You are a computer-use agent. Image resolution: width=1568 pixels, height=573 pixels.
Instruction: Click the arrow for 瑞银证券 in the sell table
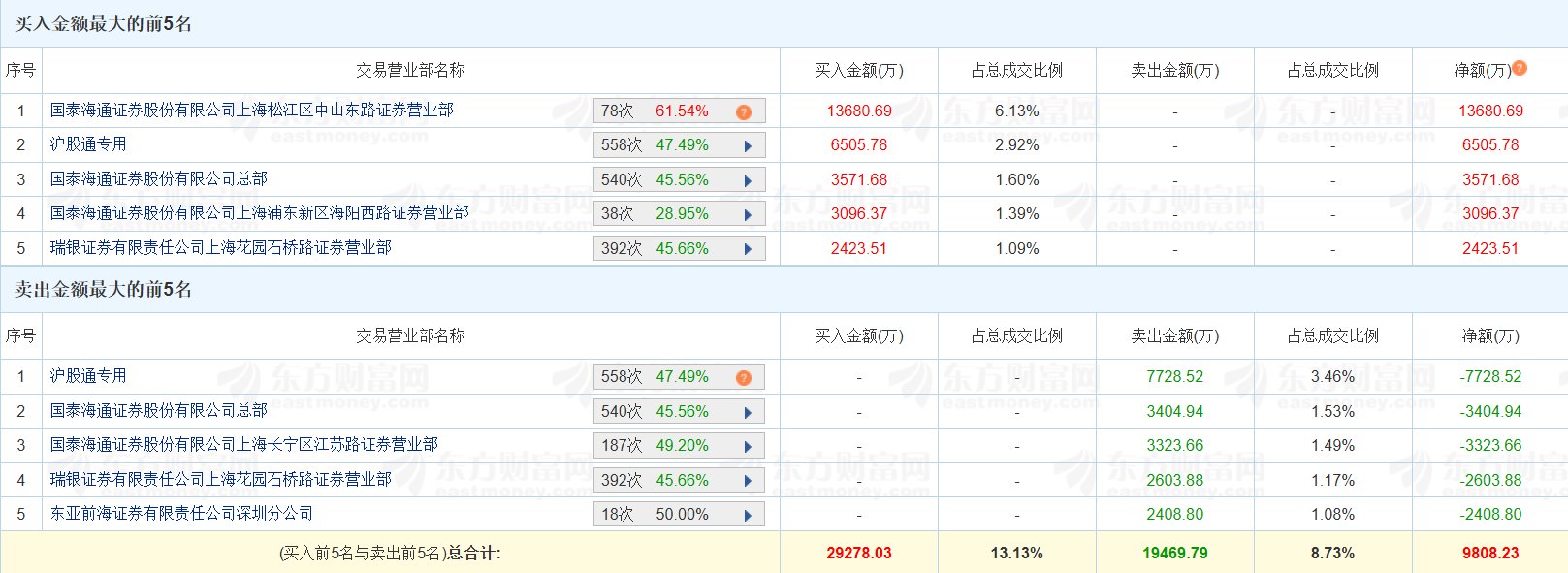(748, 481)
